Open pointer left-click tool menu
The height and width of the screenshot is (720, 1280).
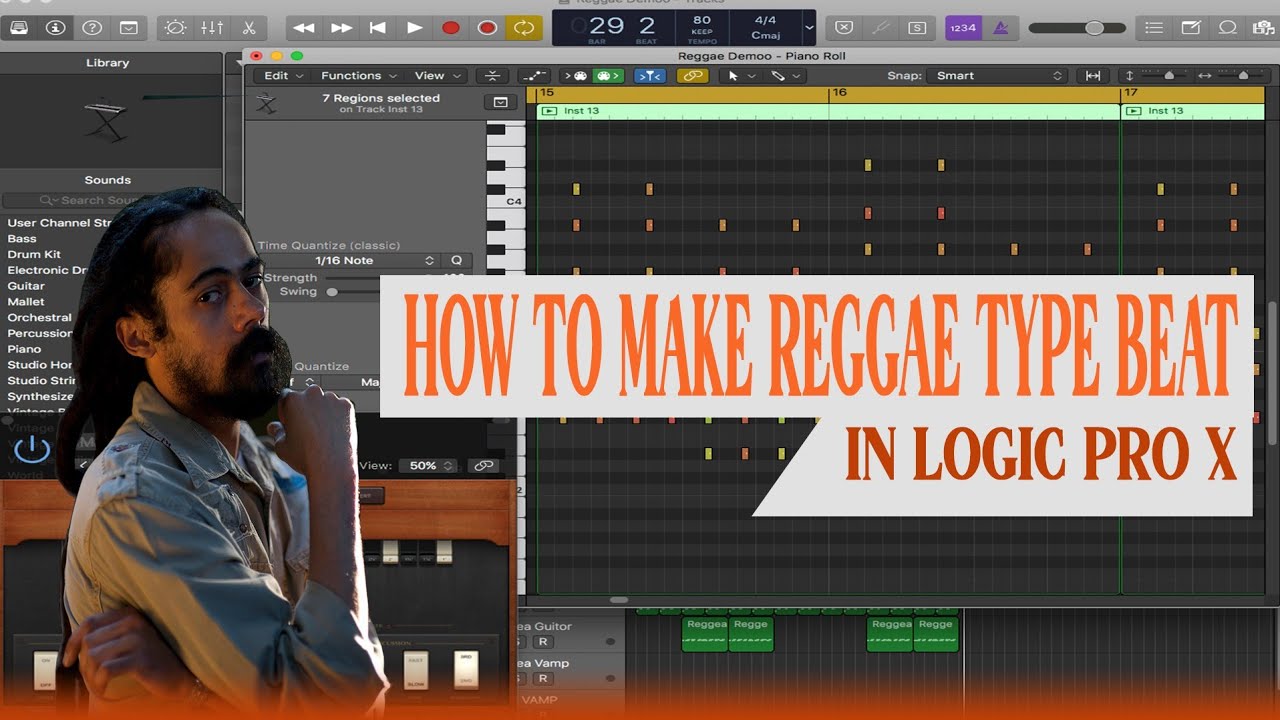740,75
